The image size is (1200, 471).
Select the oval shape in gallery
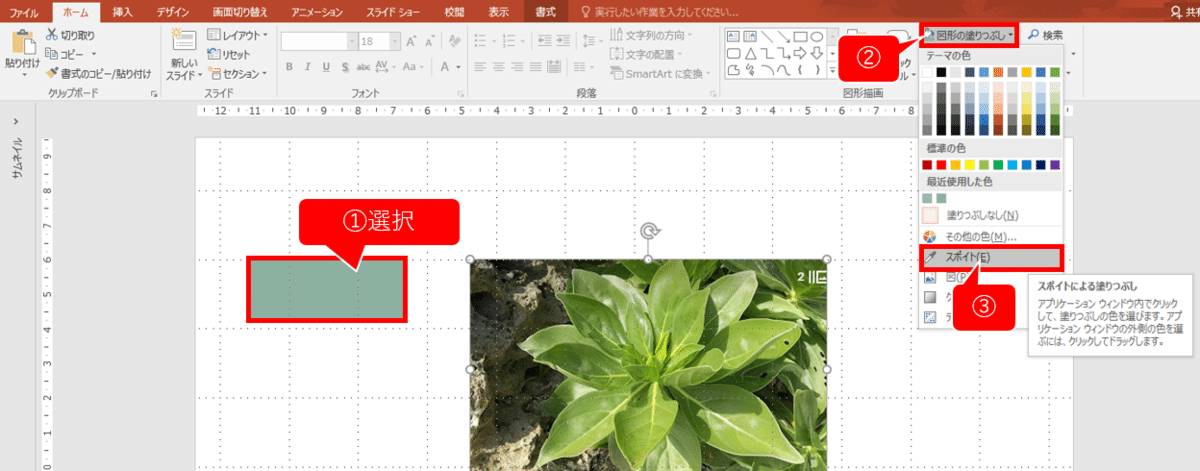pos(816,36)
